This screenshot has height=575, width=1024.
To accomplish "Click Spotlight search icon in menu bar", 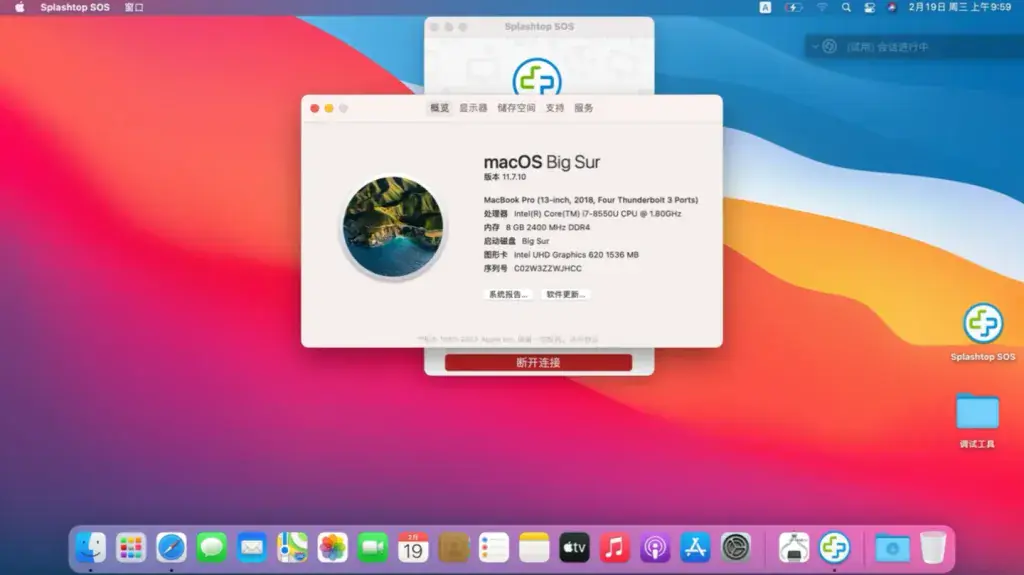I will click(846, 7).
